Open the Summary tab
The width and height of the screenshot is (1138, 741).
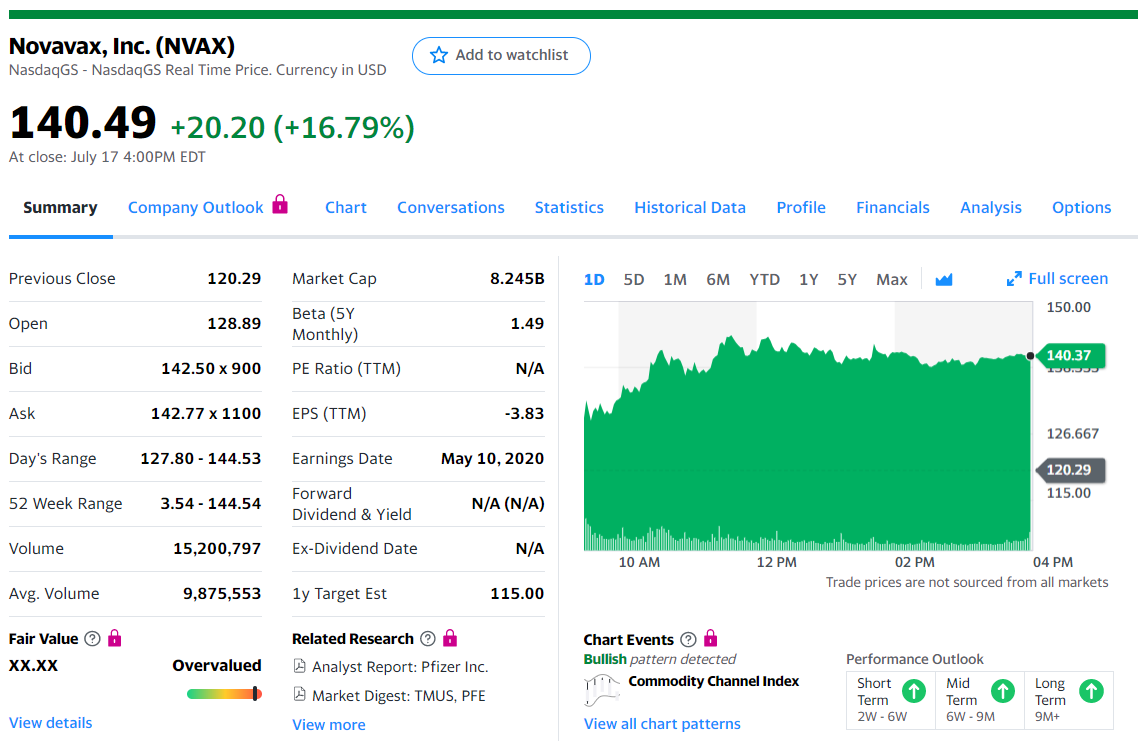pyautogui.click(x=60, y=208)
